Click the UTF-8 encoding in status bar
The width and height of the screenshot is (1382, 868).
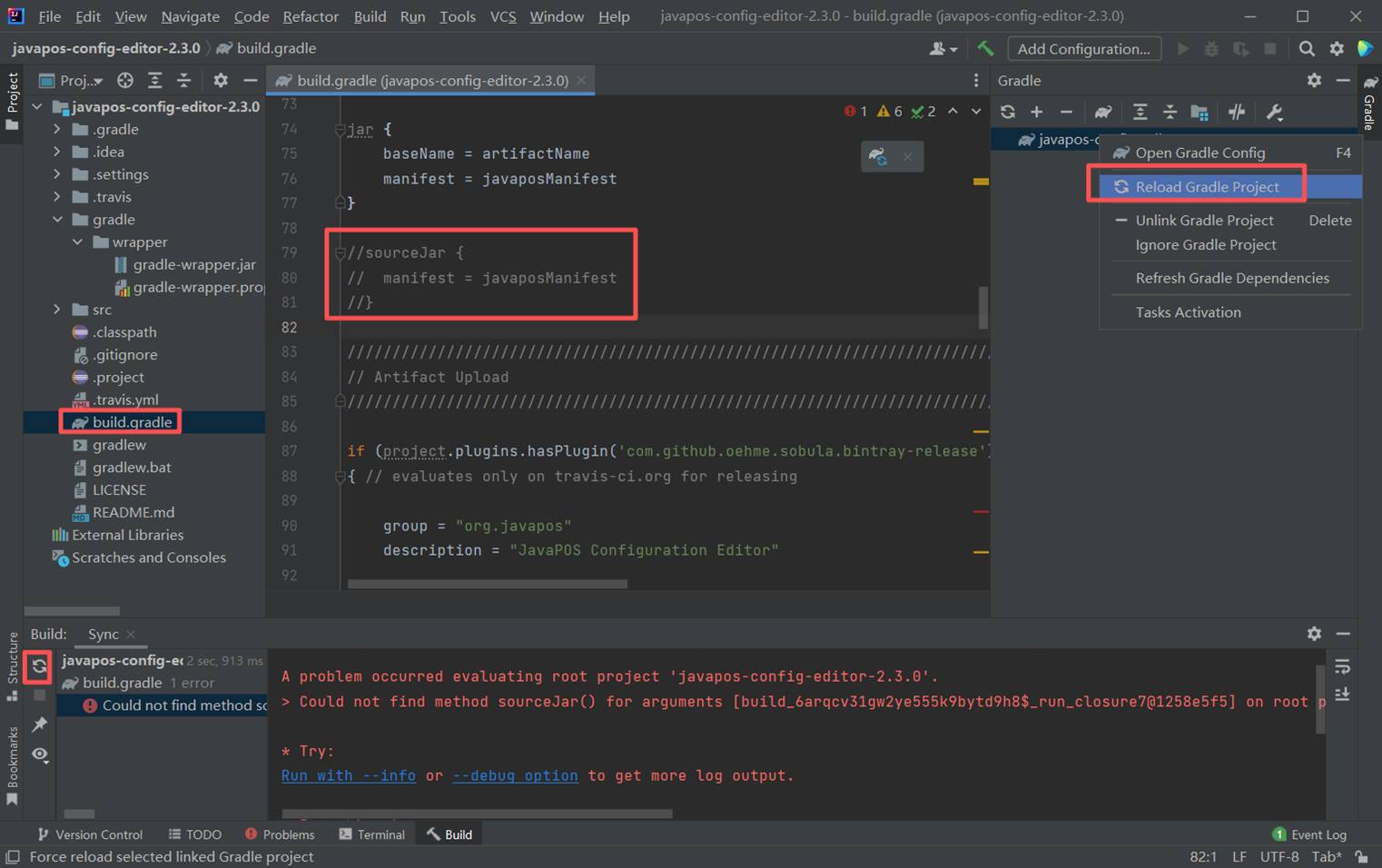pos(1278,856)
